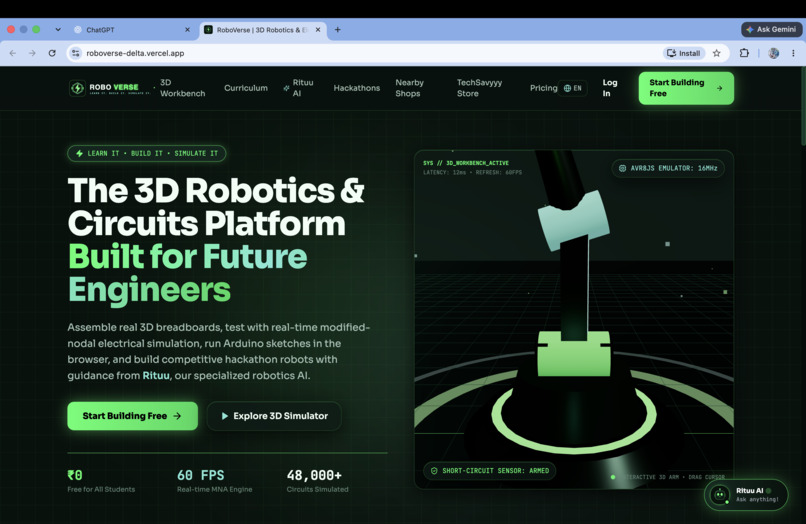Reload the current page

pos(52,53)
